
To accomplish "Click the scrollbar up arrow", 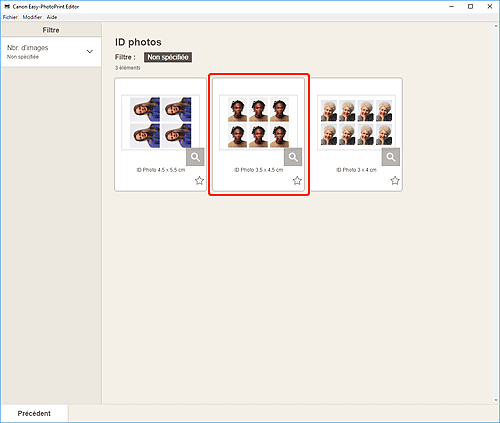I will 496,26.
